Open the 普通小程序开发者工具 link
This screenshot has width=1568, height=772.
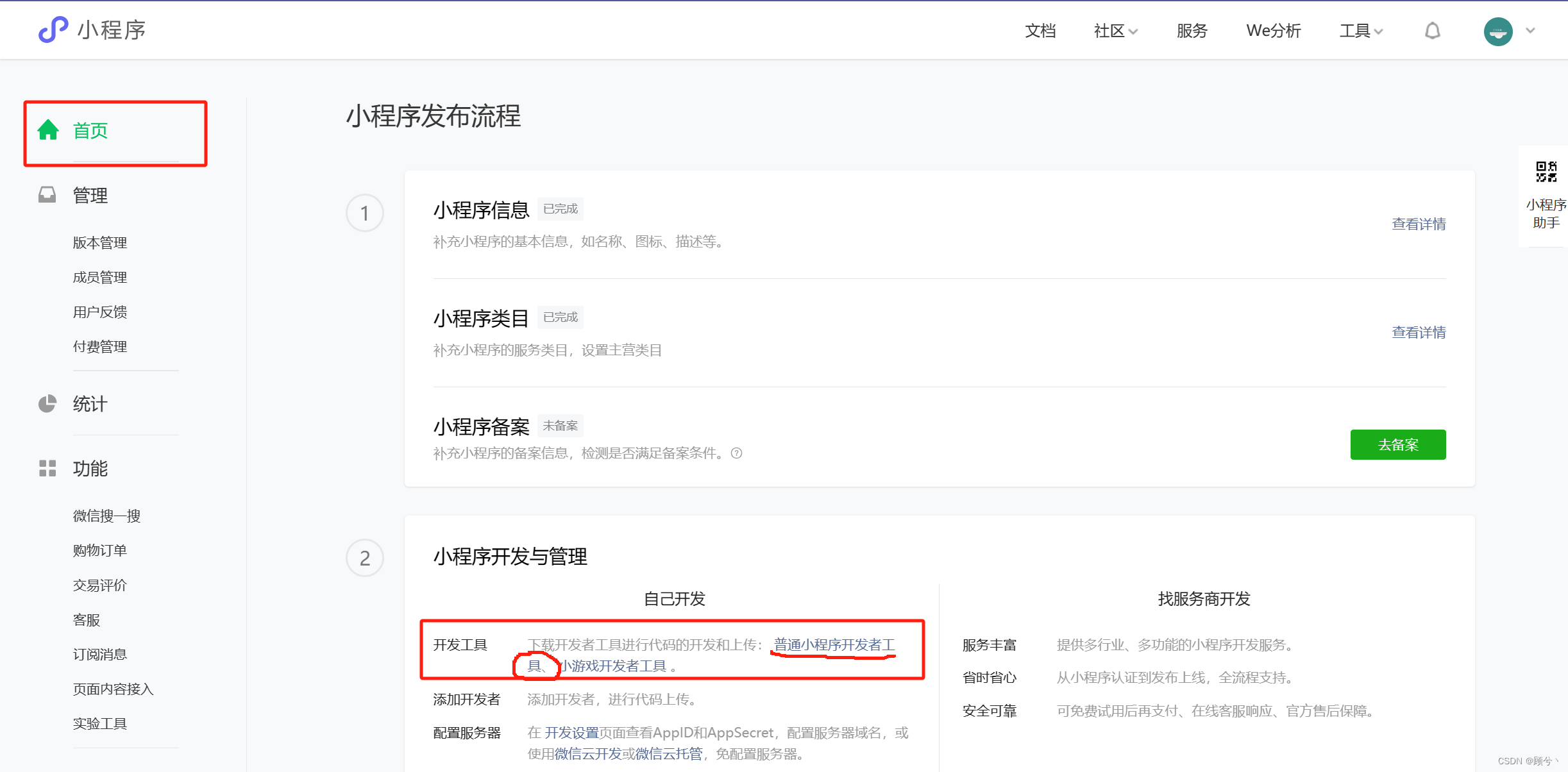pos(834,644)
